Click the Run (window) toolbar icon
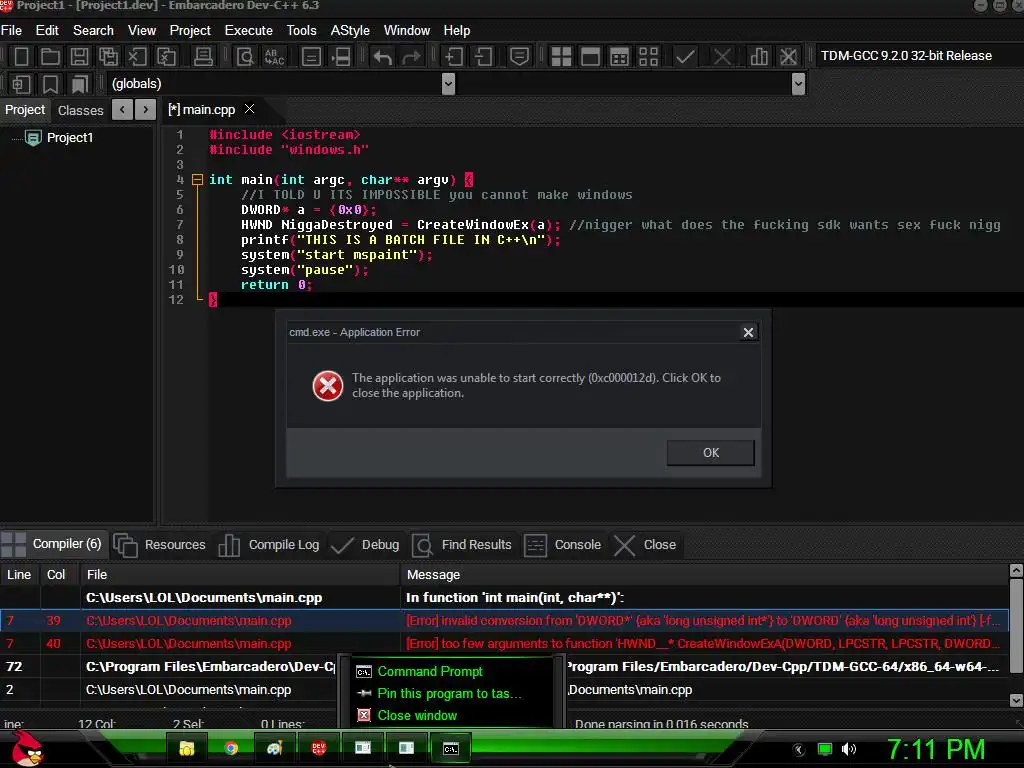The height and width of the screenshot is (768, 1024). pos(590,56)
